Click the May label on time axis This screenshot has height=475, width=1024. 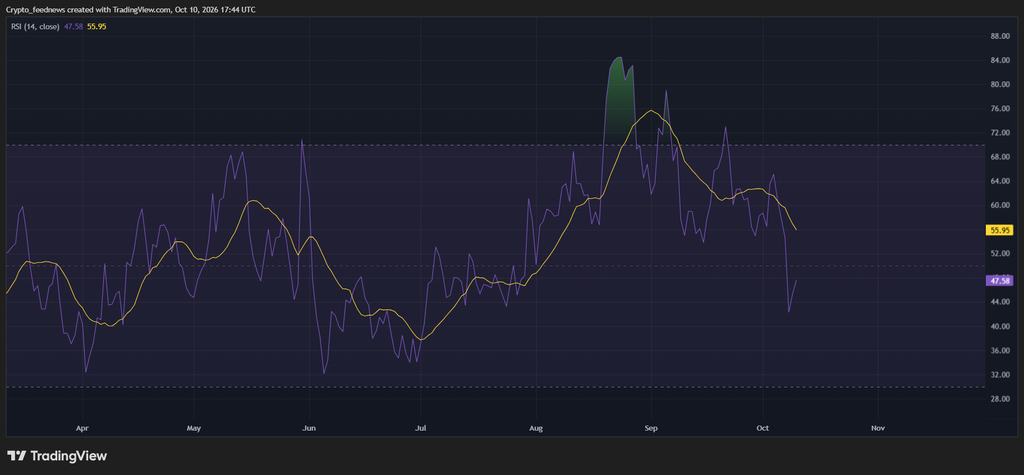tap(193, 429)
